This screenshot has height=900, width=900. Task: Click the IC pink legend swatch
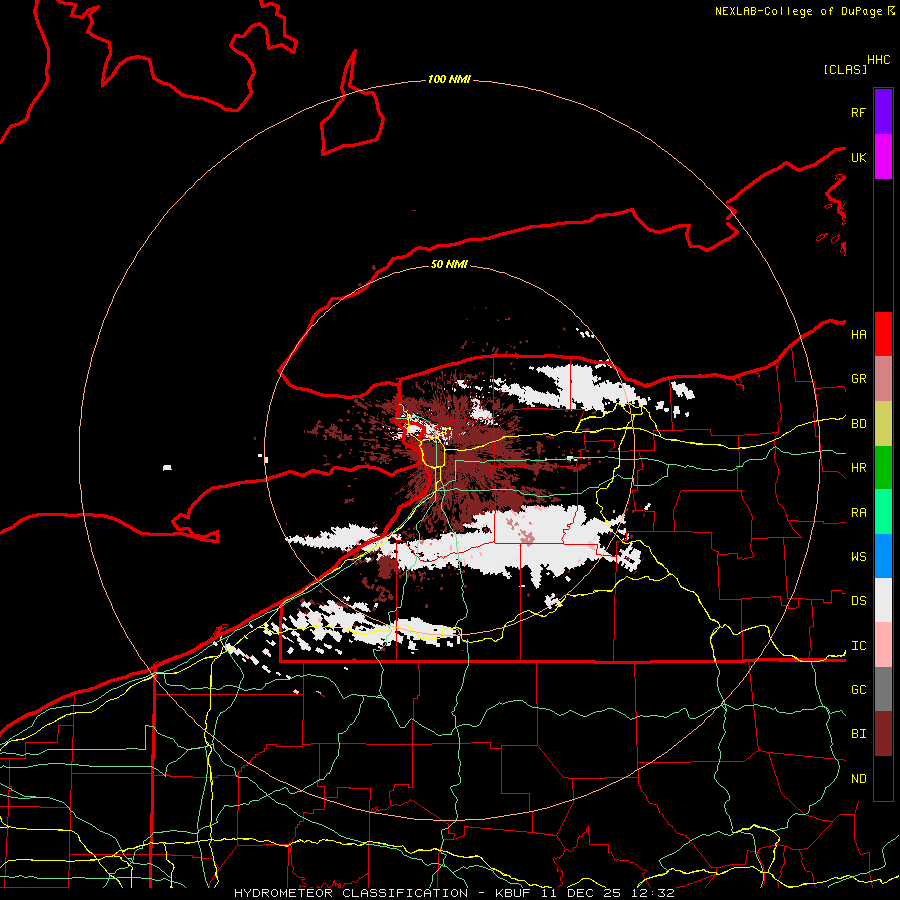point(883,645)
